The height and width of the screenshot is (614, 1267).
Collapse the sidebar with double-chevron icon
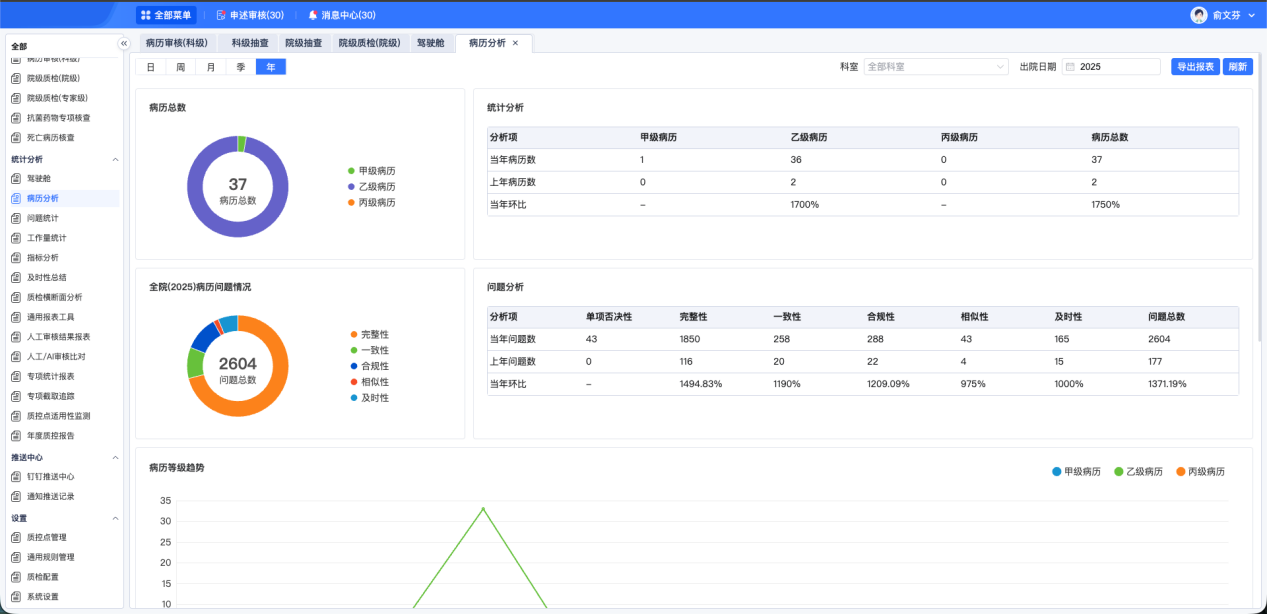(x=124, y=44)
